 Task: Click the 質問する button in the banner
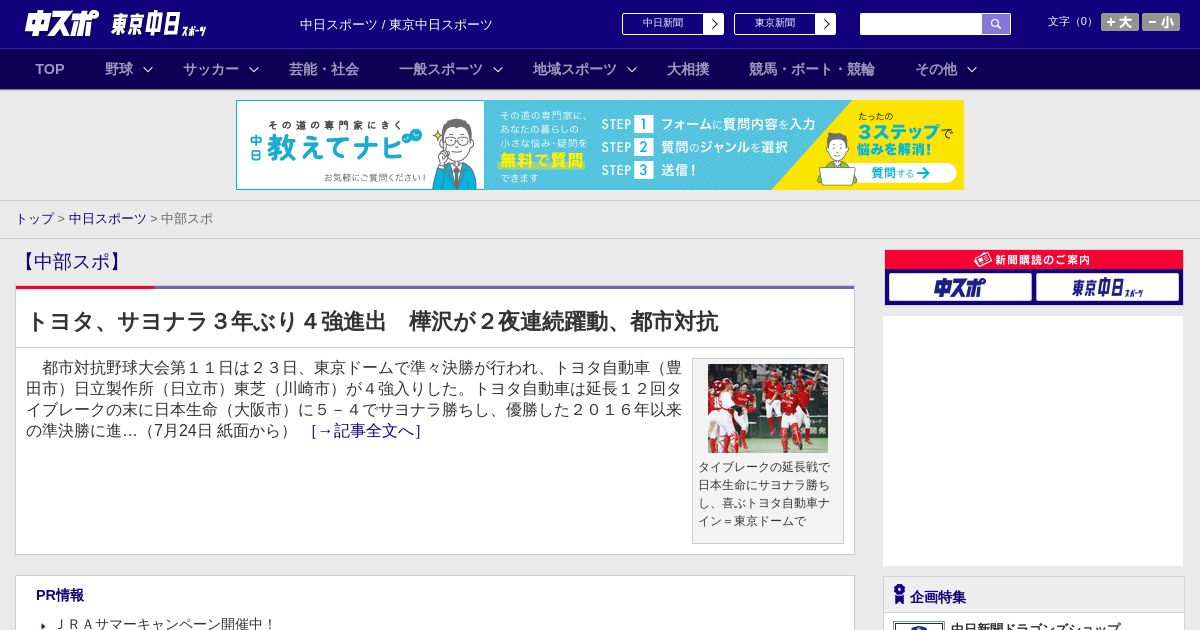(900, 173)
